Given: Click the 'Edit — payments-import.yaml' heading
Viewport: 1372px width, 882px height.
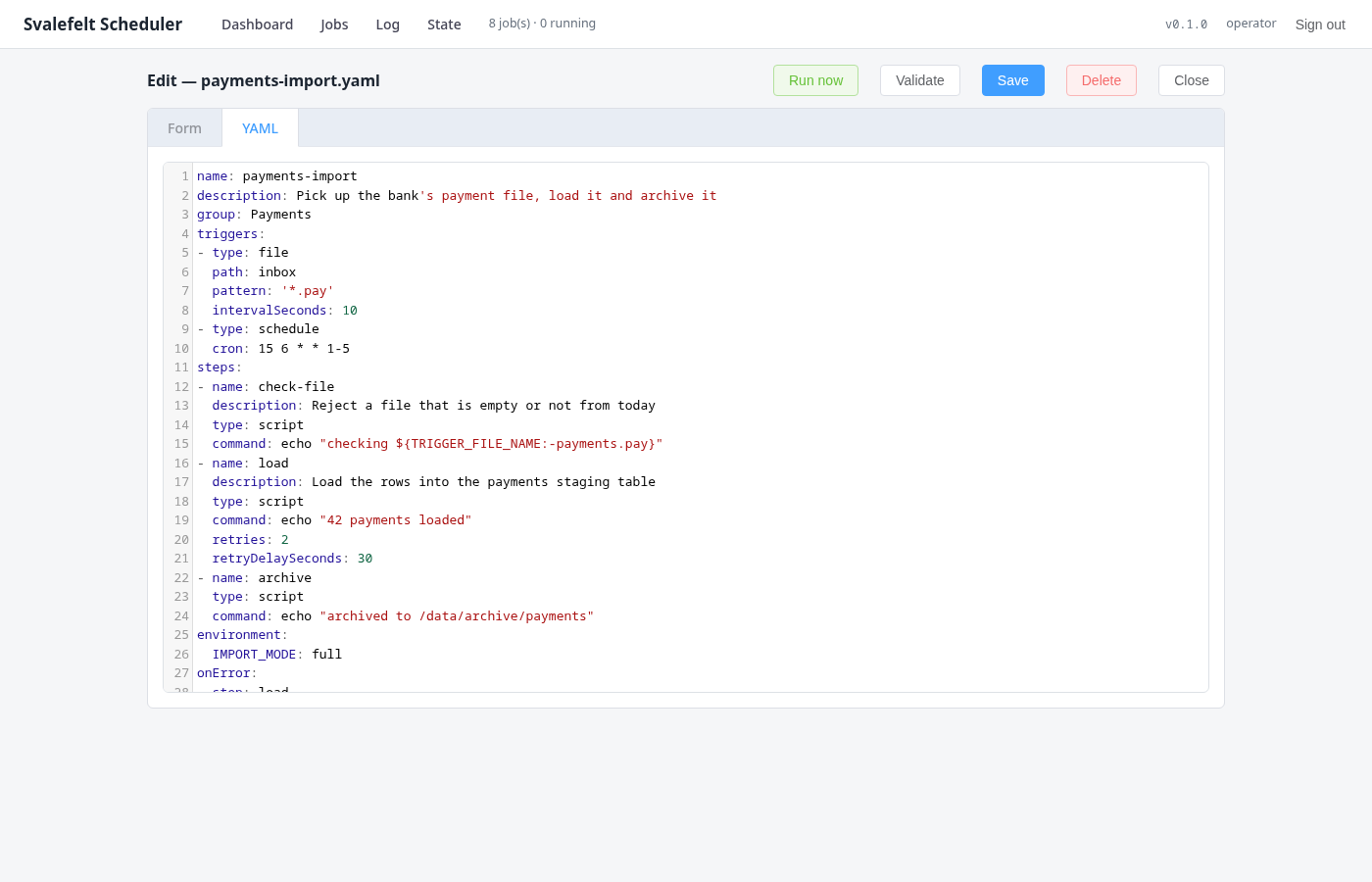Looking at the screenshot, I should [264, 80].
